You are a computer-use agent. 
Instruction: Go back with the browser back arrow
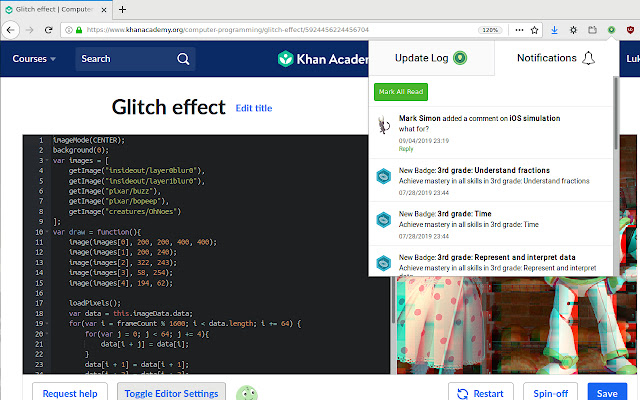[11, 30]
